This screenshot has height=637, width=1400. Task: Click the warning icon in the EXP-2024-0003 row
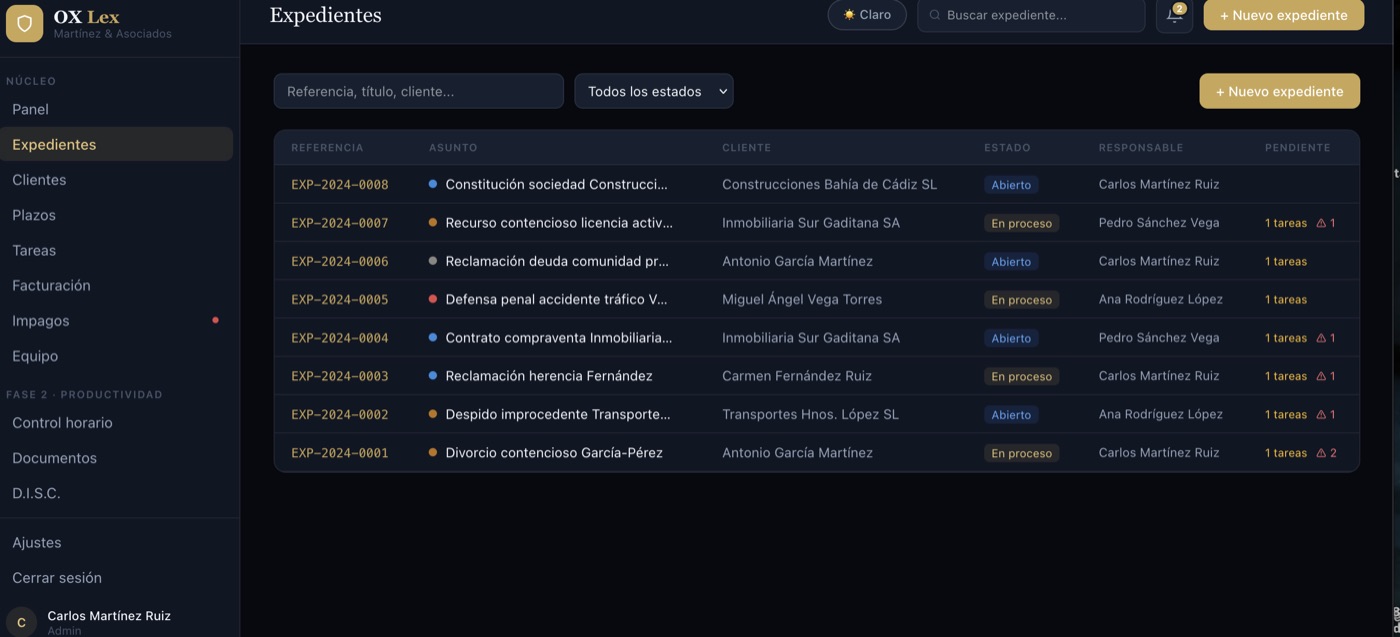(1321, 376)
